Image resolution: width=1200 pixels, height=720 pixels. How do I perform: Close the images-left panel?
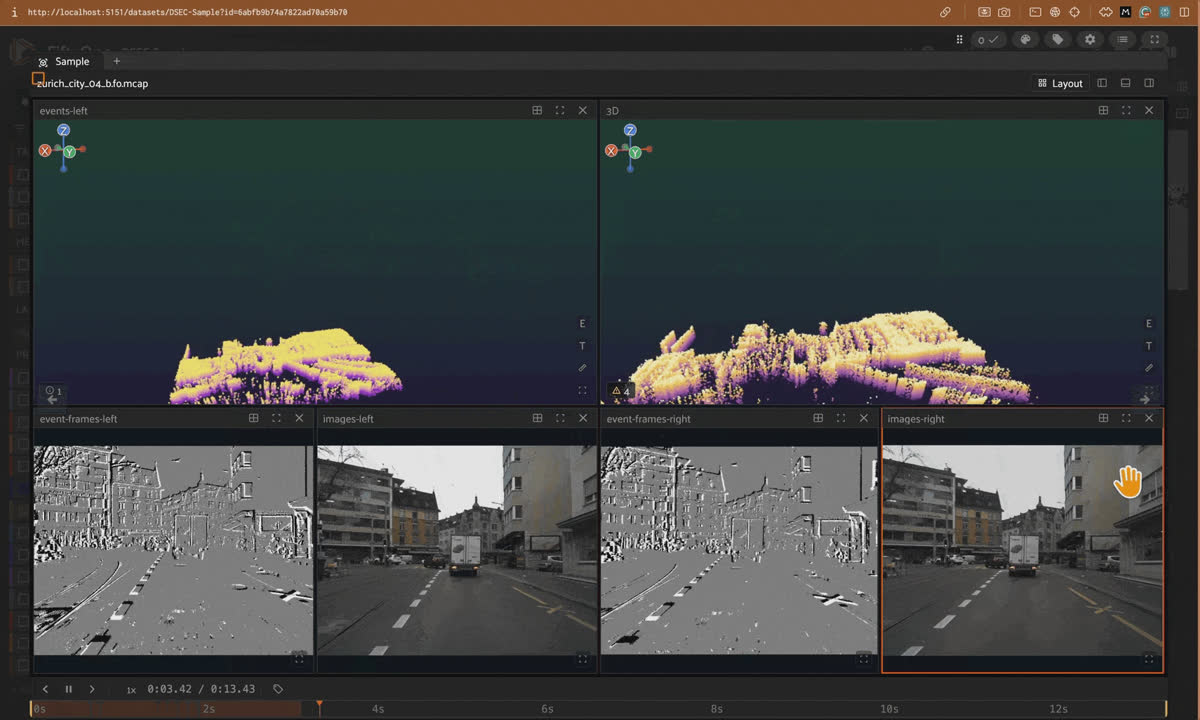[x=583, y=418]
